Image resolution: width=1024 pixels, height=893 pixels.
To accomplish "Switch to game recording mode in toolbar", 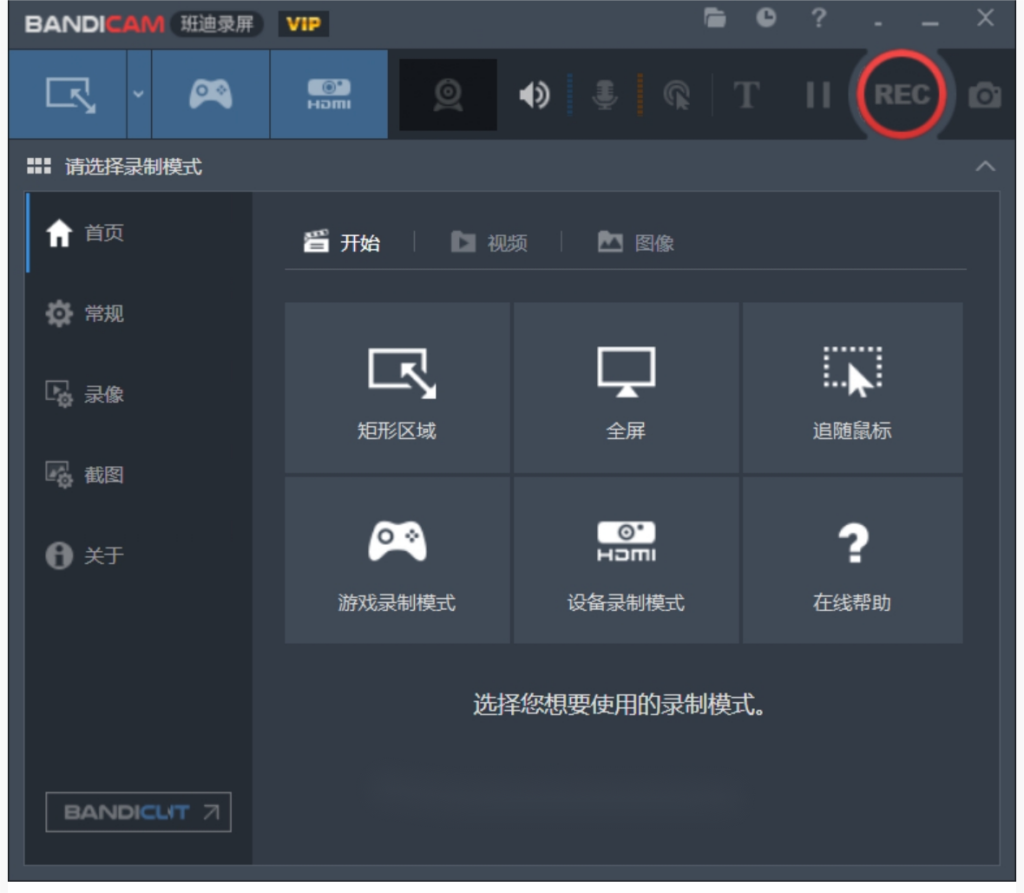I will (210, 95).
